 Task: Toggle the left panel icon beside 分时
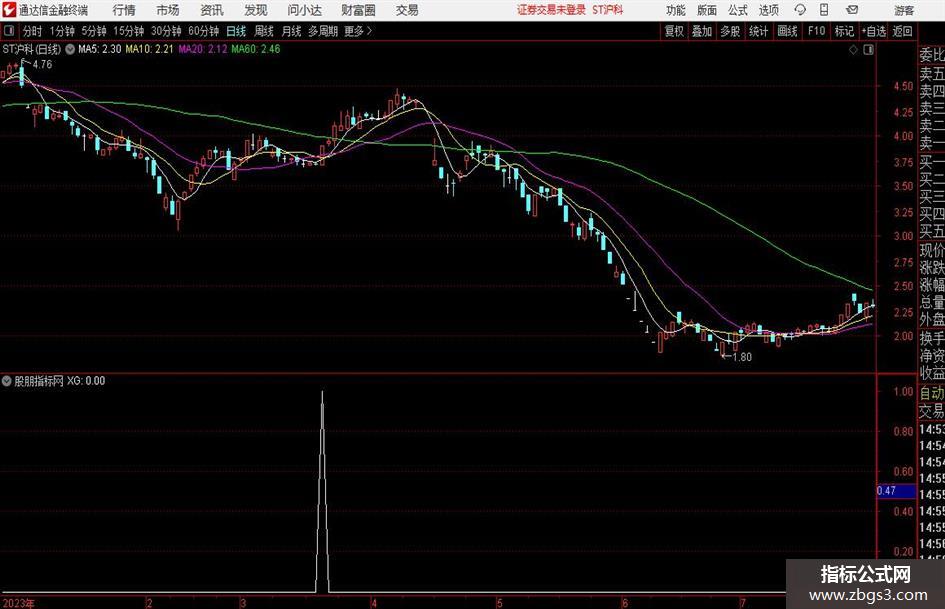coord(8,31)
